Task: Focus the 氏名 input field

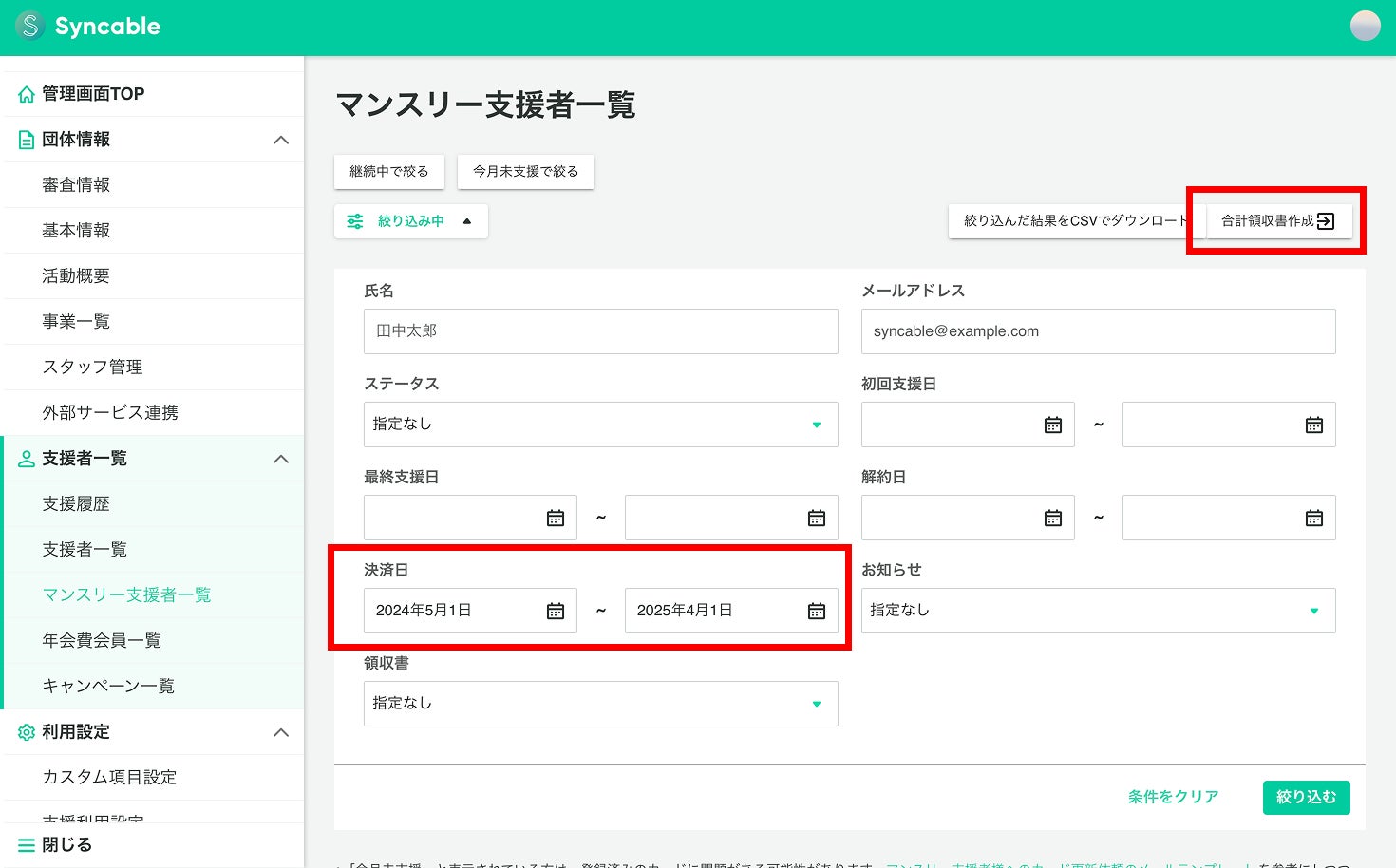Action: coord(601,331)
